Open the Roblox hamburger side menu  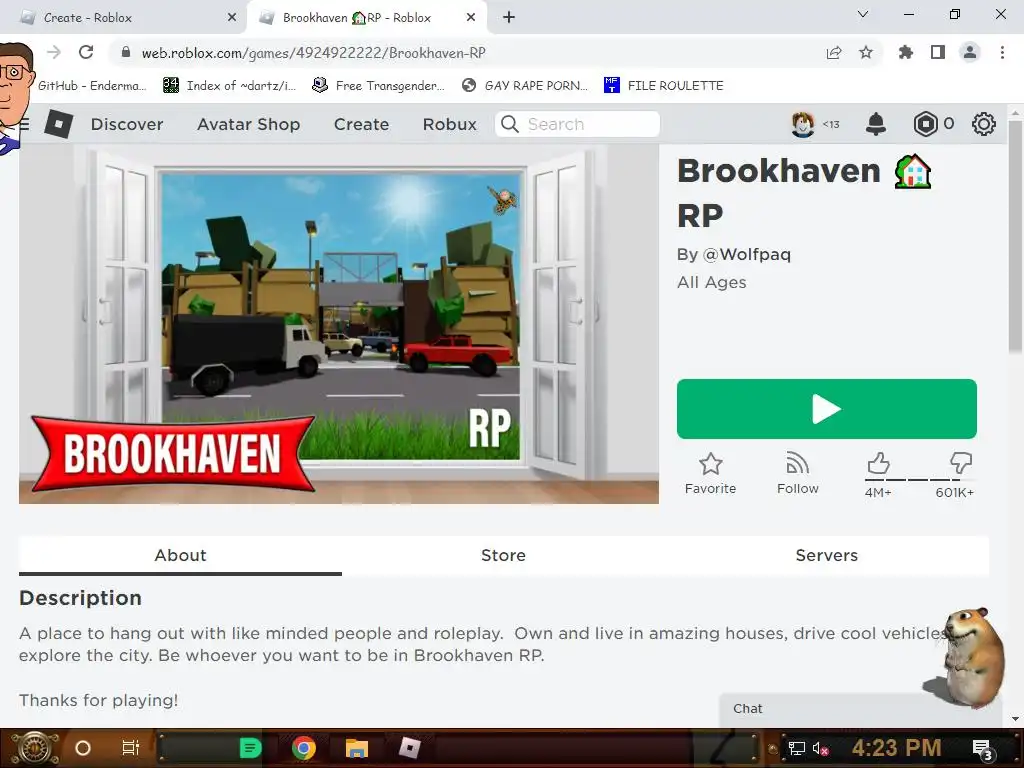25,123
